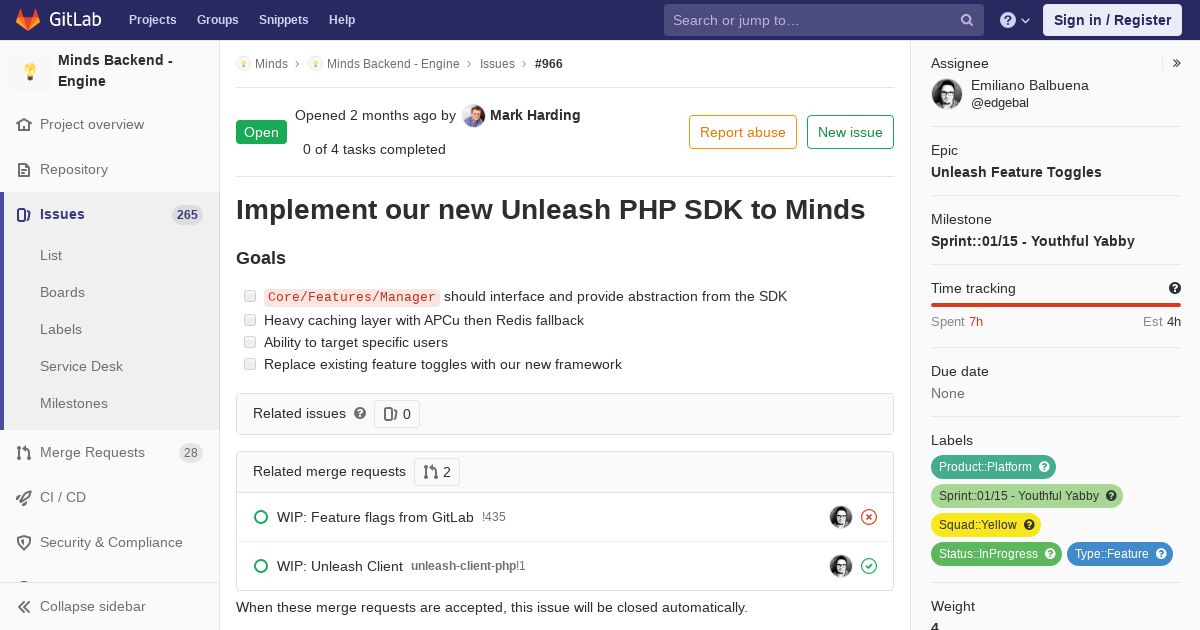Go to Boards under Issues
This screenshot has height=630, width=1200.
click(62, 292)
